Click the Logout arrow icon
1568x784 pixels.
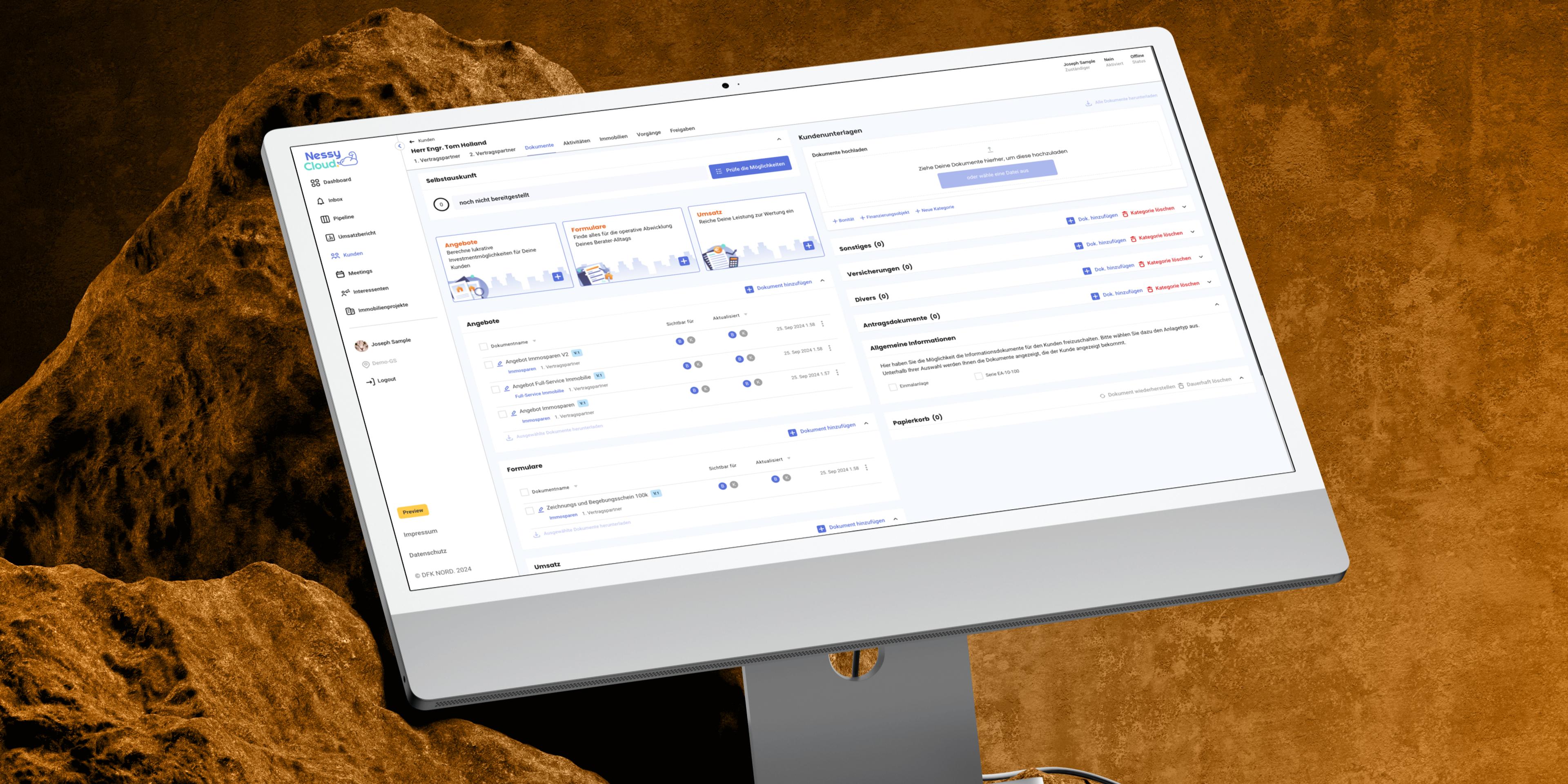(x=370, y=382)
